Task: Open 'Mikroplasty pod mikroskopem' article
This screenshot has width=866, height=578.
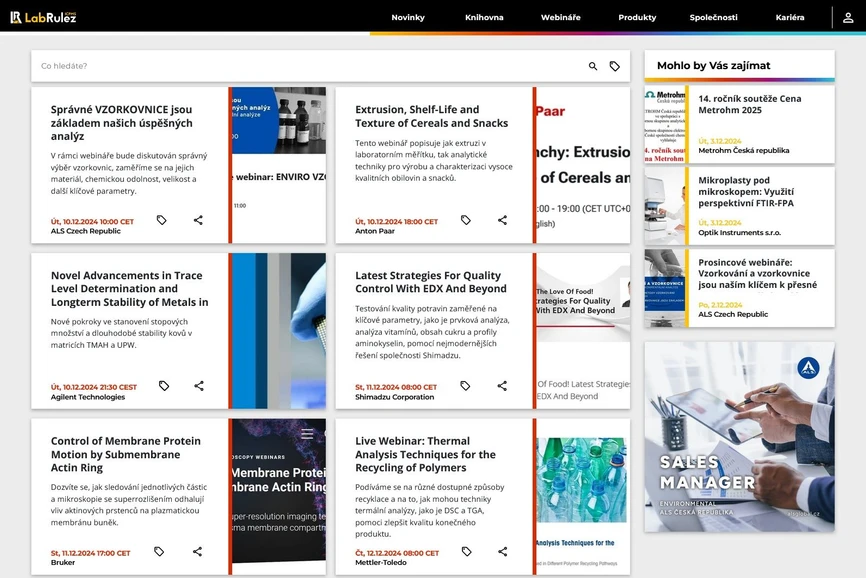Action: (x=746, y=192)
